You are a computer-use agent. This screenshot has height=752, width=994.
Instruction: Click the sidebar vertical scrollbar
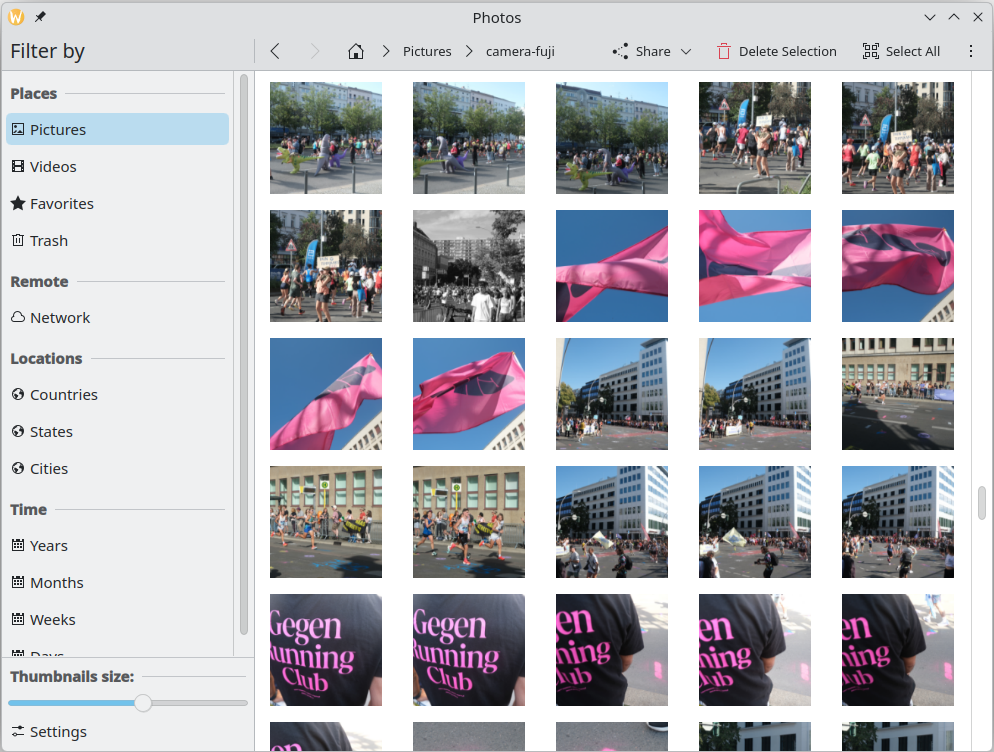pos(243,355)
